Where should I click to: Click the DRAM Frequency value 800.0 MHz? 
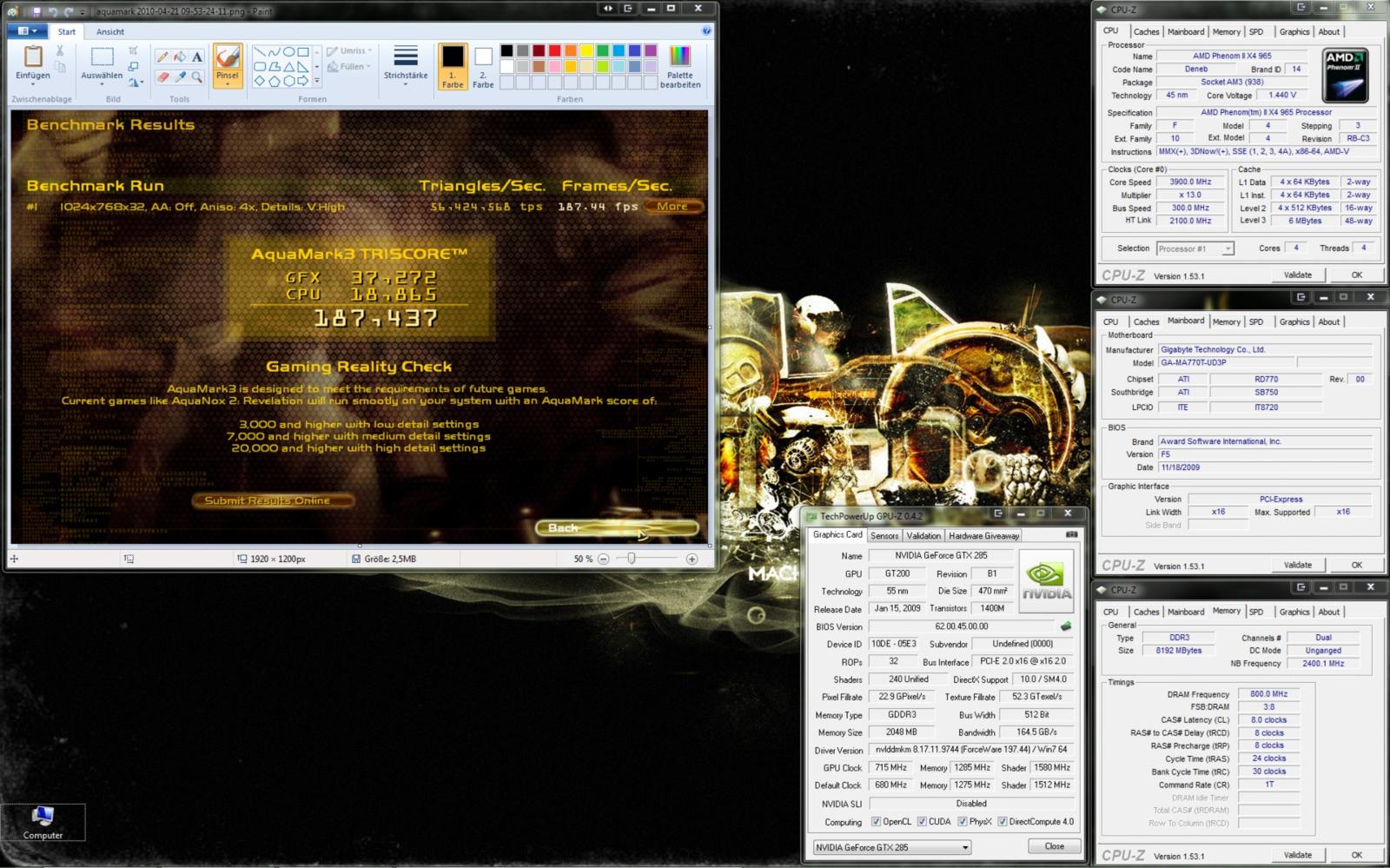tap(1268, 694)
